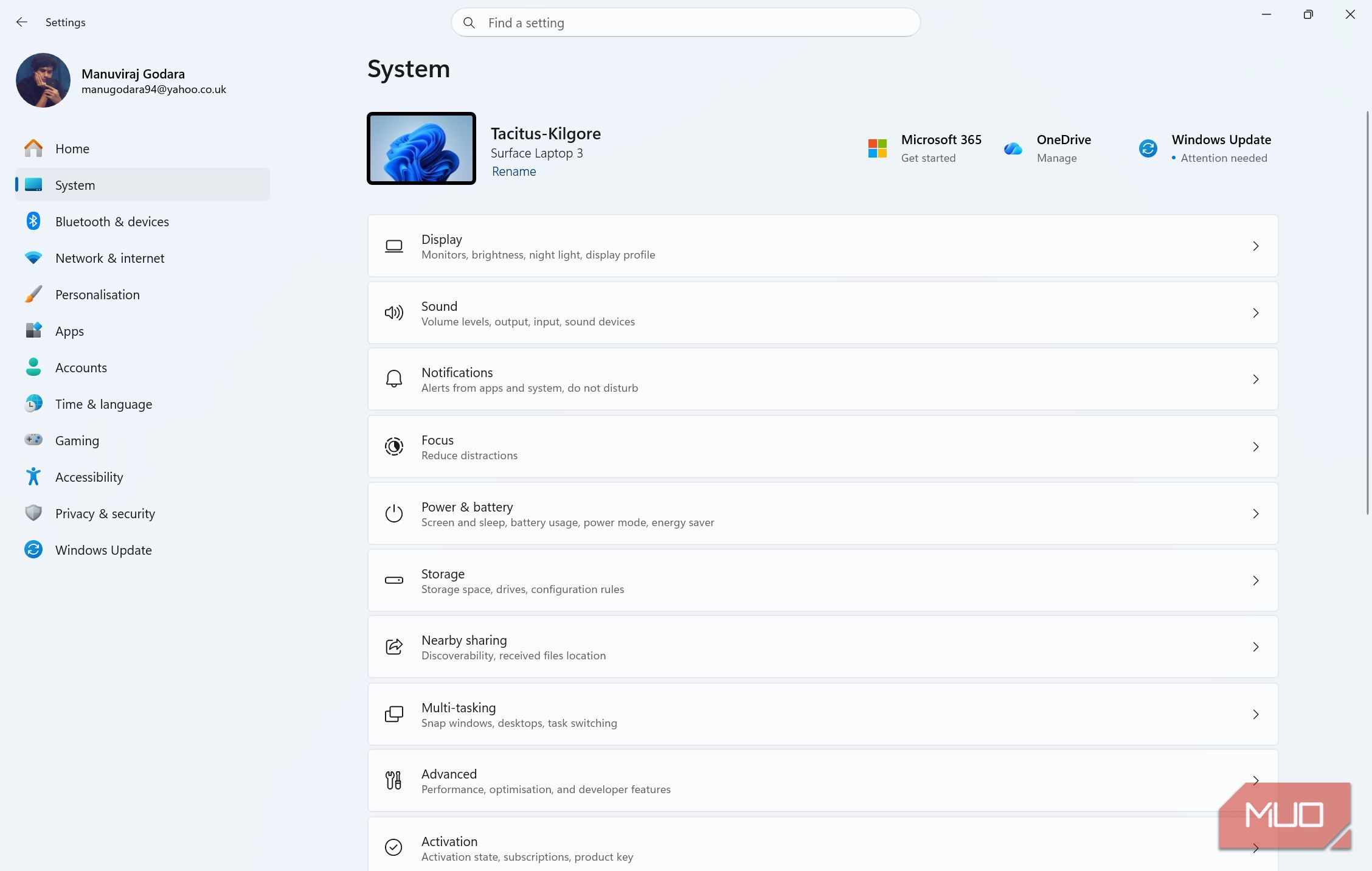This screenshot has width=1372, height=871.
Task: Click the Bluetooth icon in sidebar
Action: (33, 221)
